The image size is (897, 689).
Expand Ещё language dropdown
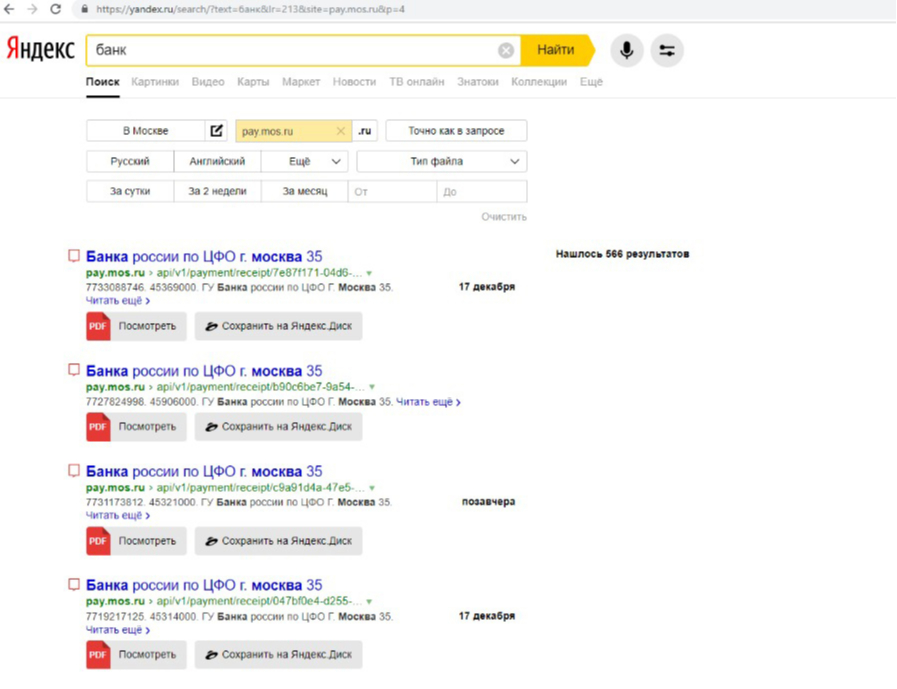305,161
